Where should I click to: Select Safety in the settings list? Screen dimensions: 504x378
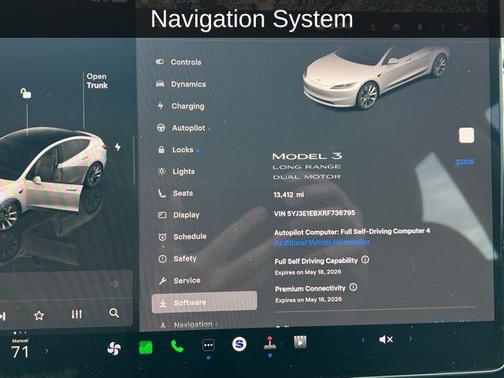[x=177, y=259]
